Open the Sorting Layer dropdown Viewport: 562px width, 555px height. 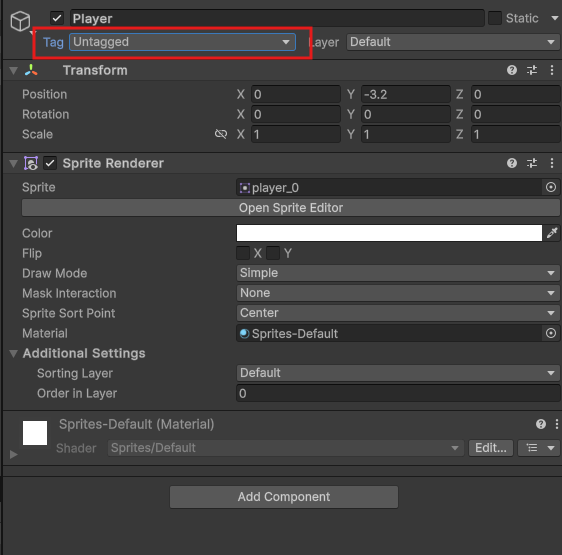[398, 373]
